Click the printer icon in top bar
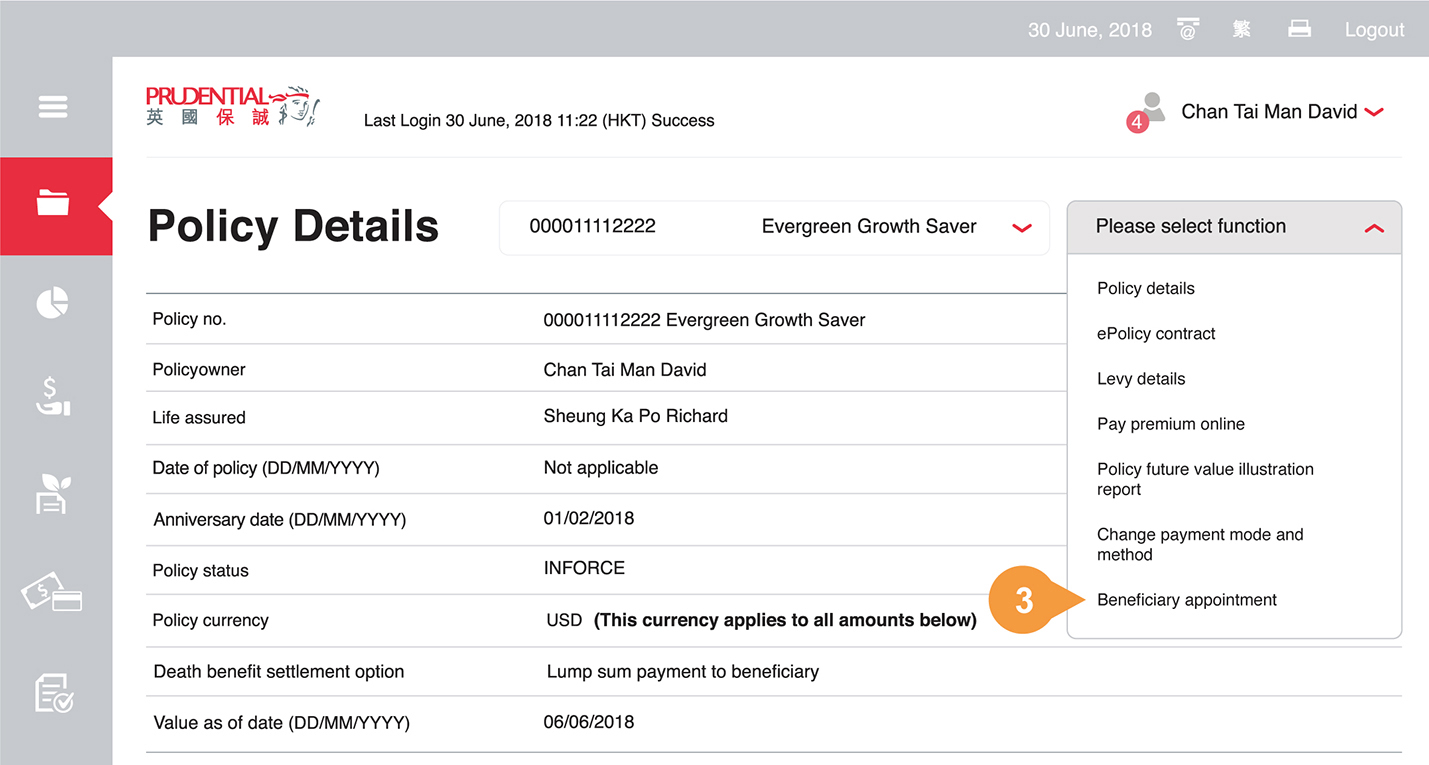Image resolution: width=1429 pixels, height=765 pixels. pyautogui.click(x=1299, y=29)
